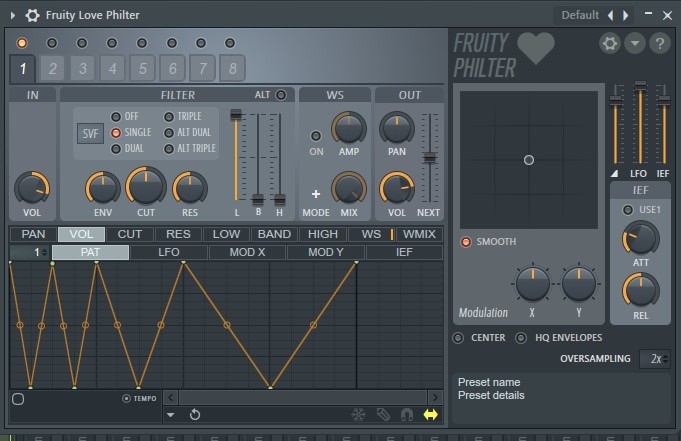Switch to the CUT envelope tab

[x=129, y=234]
